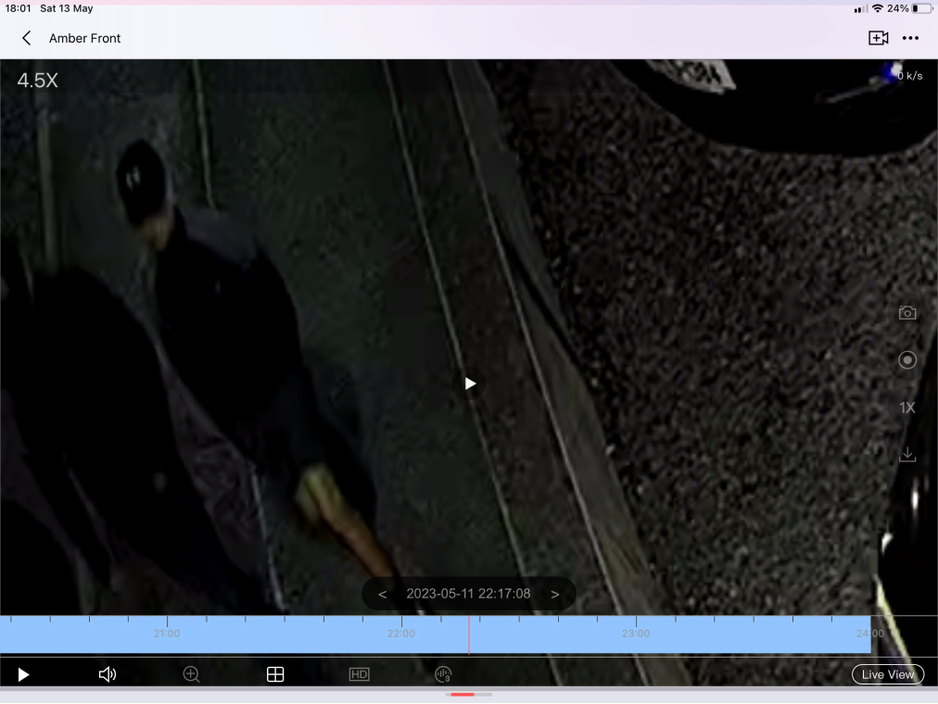Viewport: 938px width, 704px height.
Task: Tap the battery 24% status indicator
Action: tap(909, 8)
